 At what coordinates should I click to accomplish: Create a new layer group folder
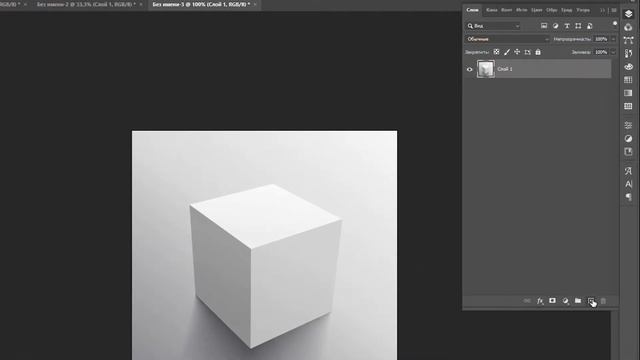point(578,301)
